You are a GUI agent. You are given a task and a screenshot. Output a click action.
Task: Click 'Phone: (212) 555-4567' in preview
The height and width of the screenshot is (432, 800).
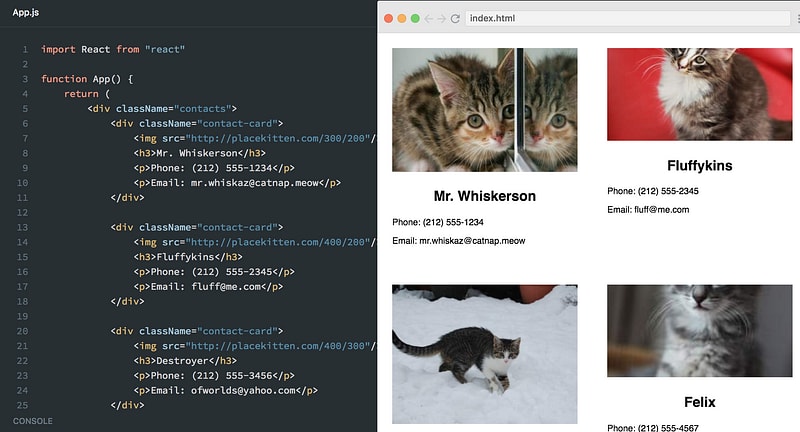coord(653,427)
